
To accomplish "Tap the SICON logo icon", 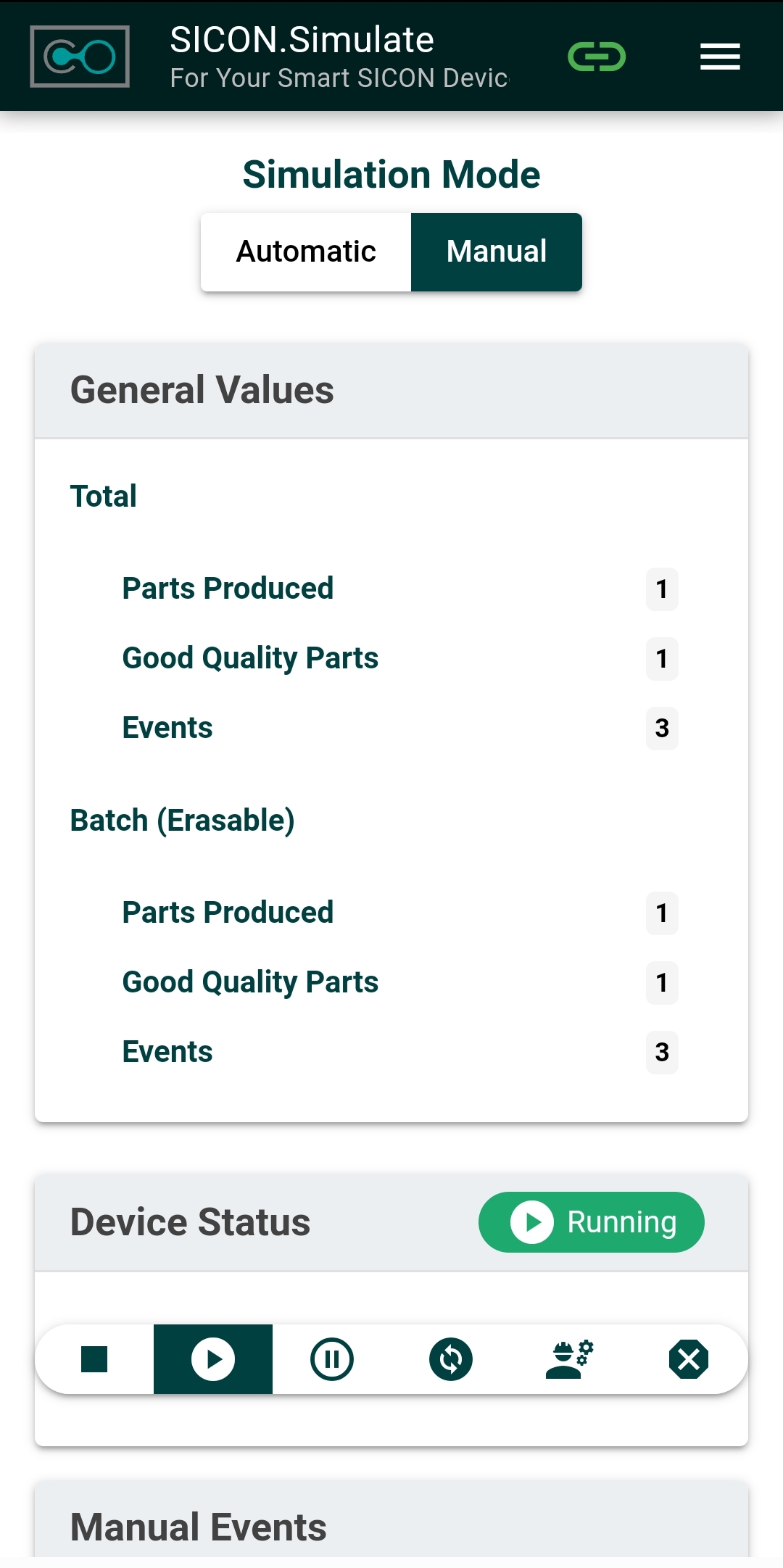I will 80,57.
